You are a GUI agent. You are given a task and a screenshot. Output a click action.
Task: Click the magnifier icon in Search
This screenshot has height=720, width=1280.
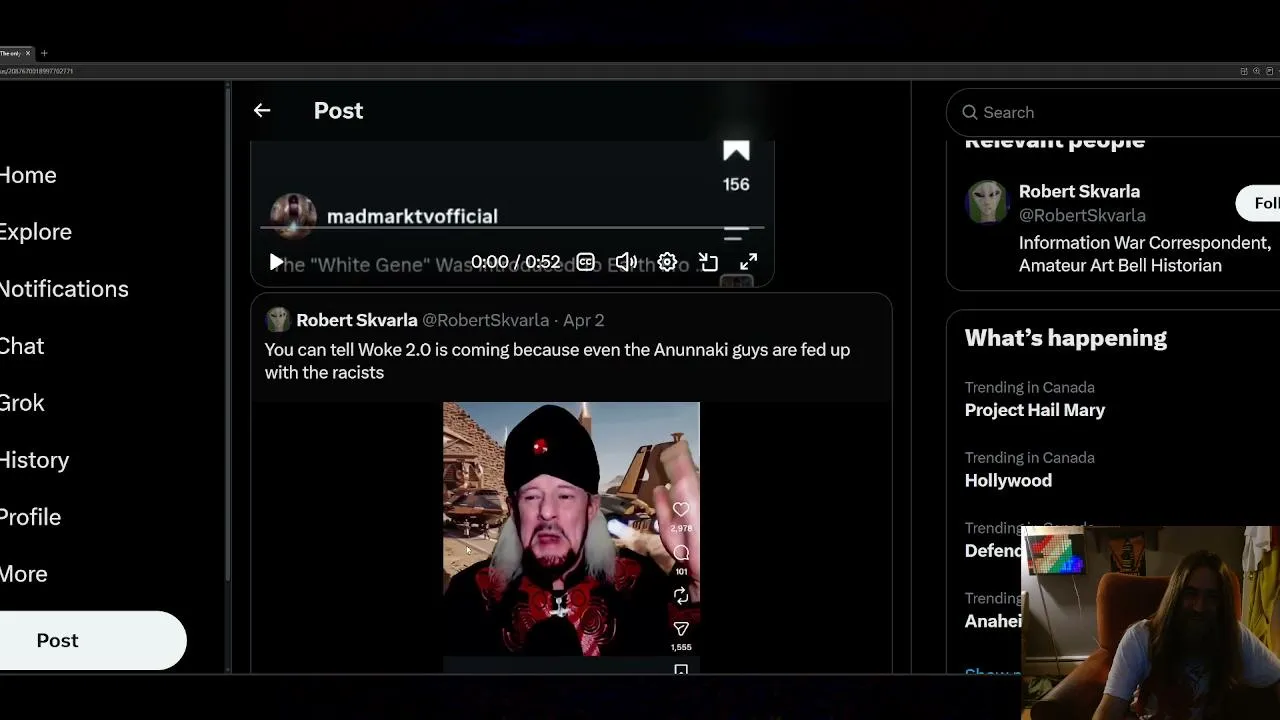tap(969, 113)
